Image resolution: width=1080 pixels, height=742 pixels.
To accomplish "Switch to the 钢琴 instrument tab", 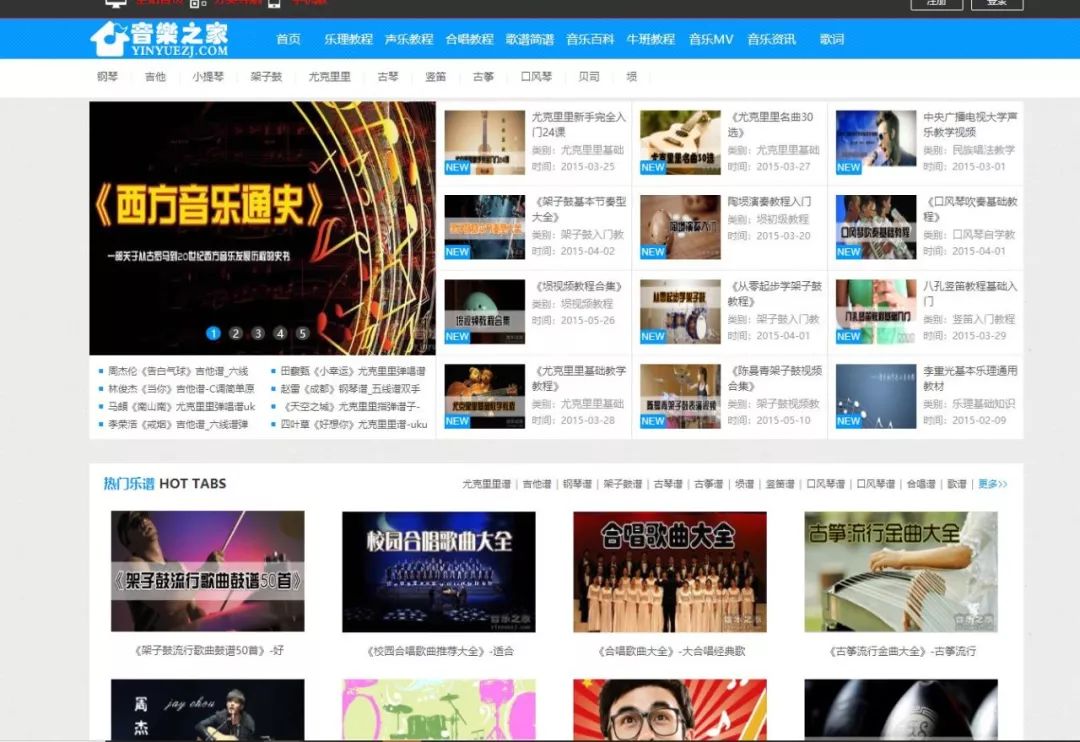I will (107, 76).
